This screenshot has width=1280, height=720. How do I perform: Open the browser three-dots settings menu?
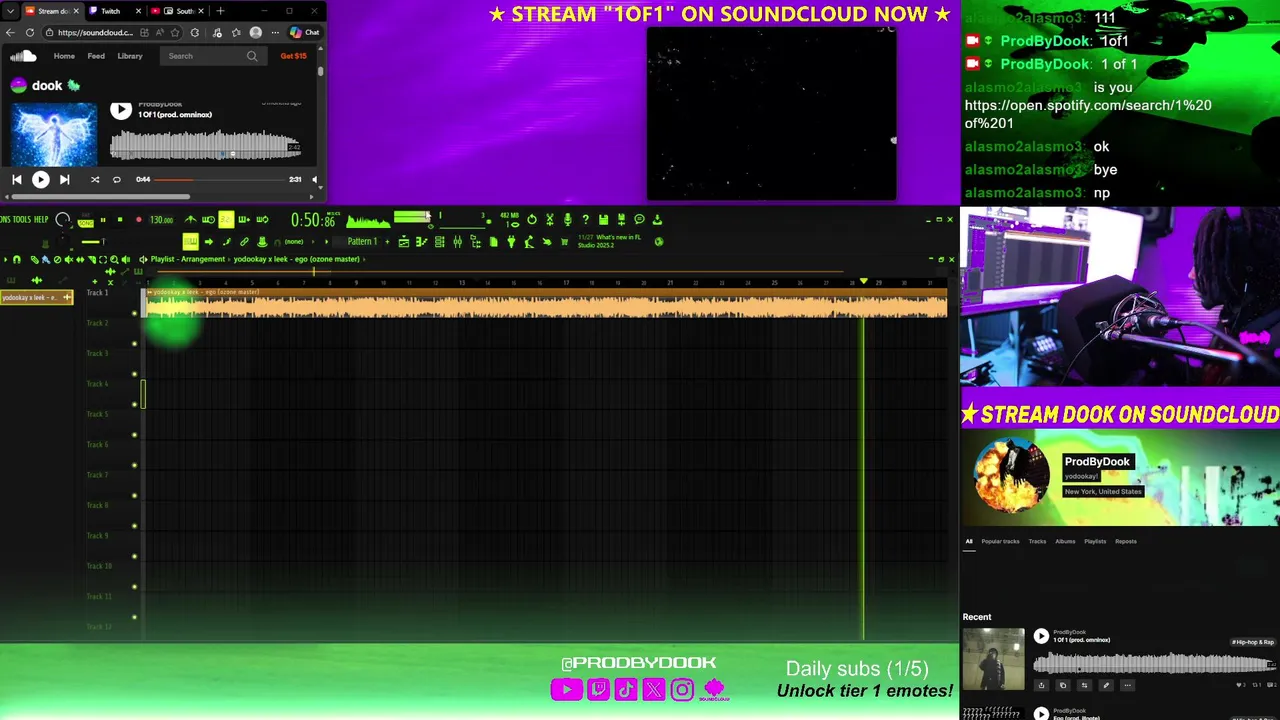point(275,32)
